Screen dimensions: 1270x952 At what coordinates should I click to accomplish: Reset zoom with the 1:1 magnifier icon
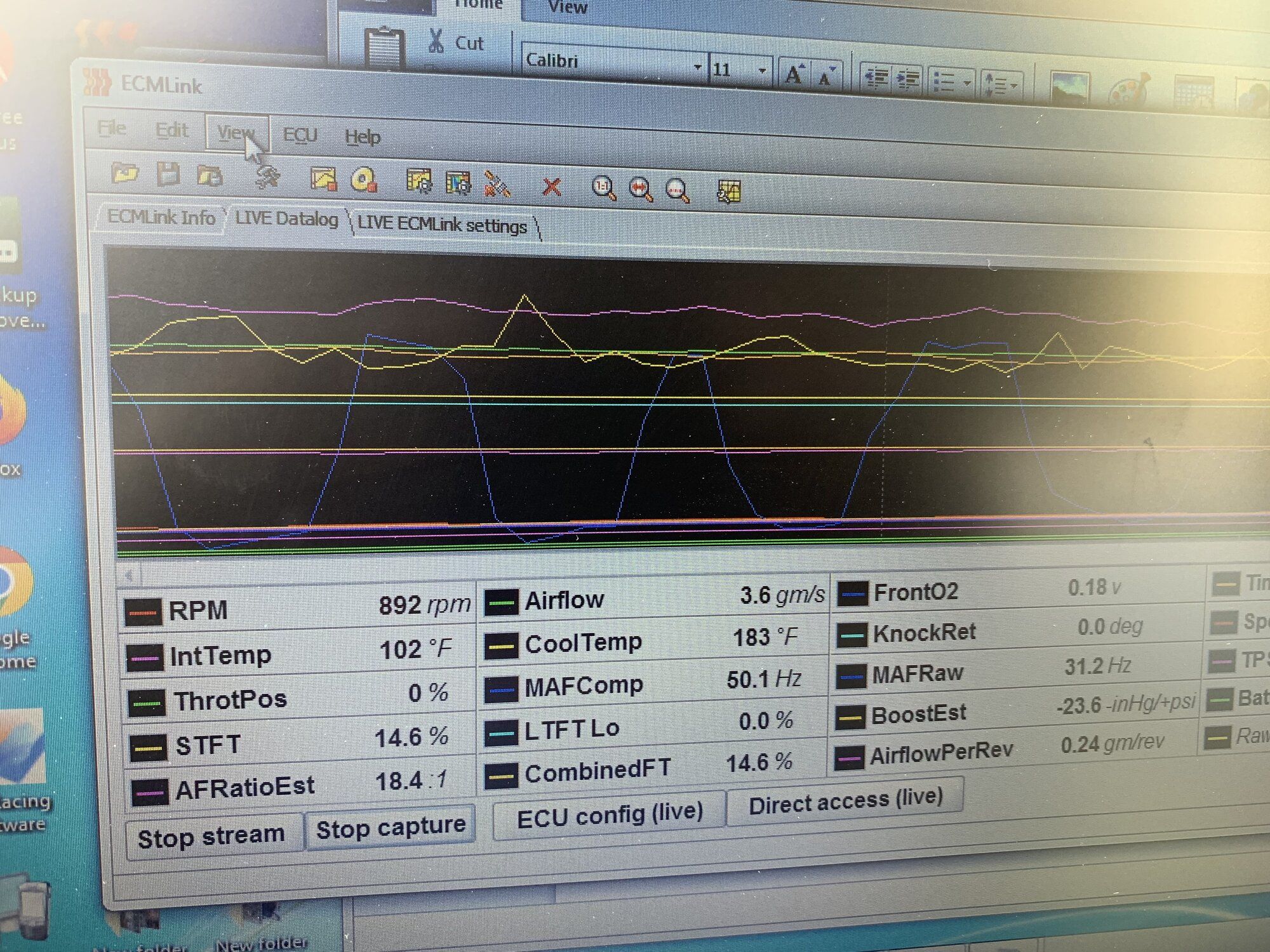(x=603, y=188)
